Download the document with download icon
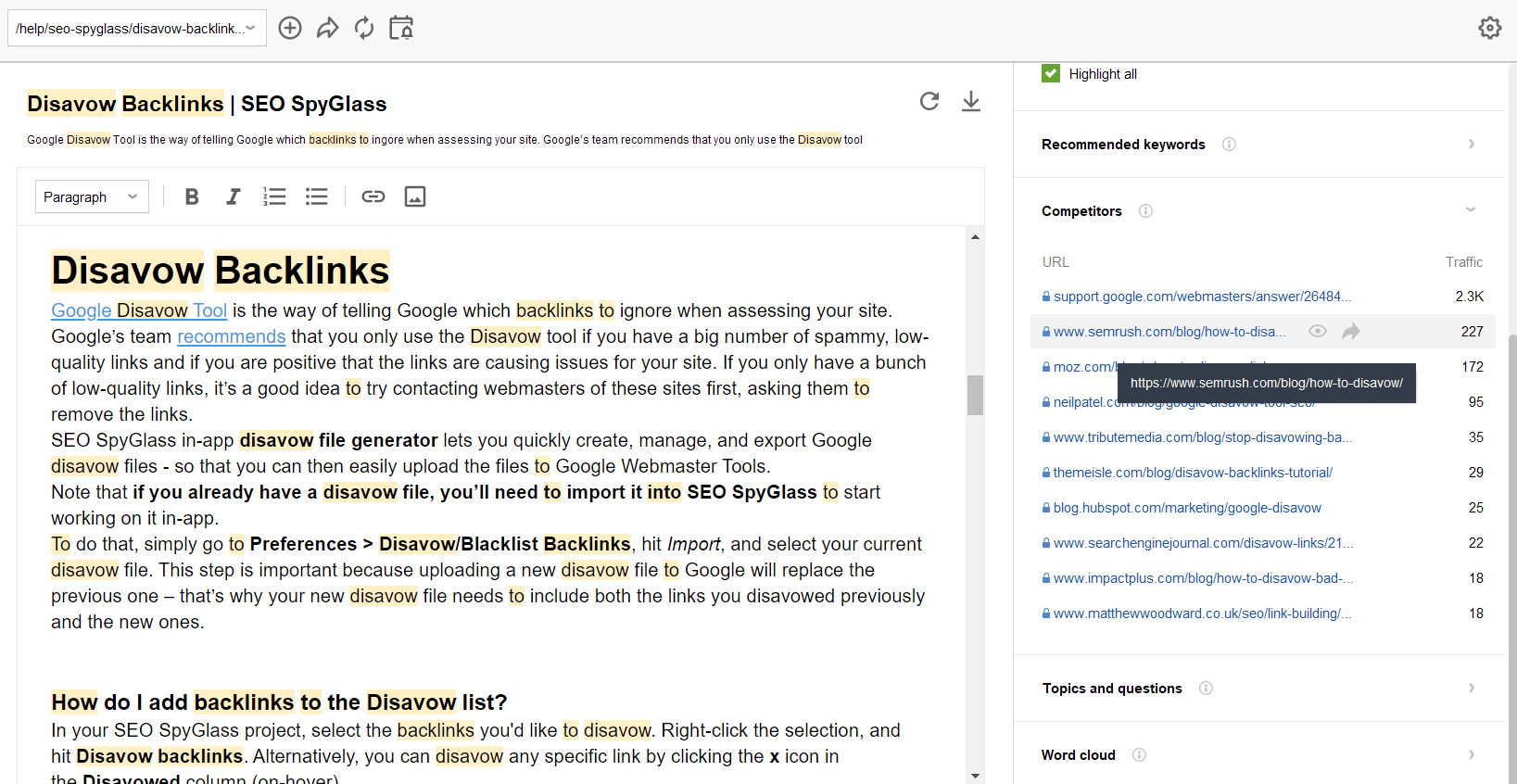The image size is (1517, 784). (970, 101)
